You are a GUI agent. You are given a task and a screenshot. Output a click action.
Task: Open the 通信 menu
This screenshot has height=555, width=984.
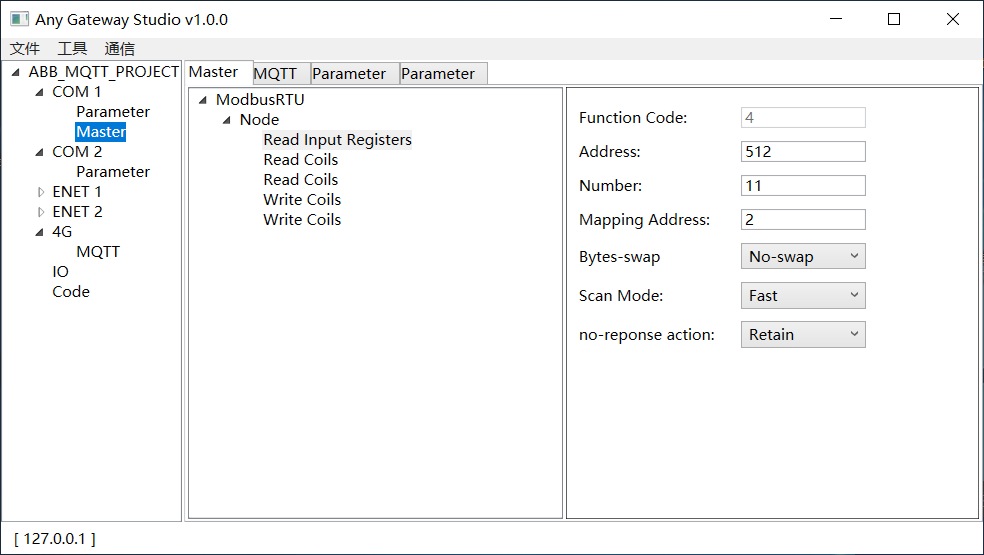click(119, 49)
